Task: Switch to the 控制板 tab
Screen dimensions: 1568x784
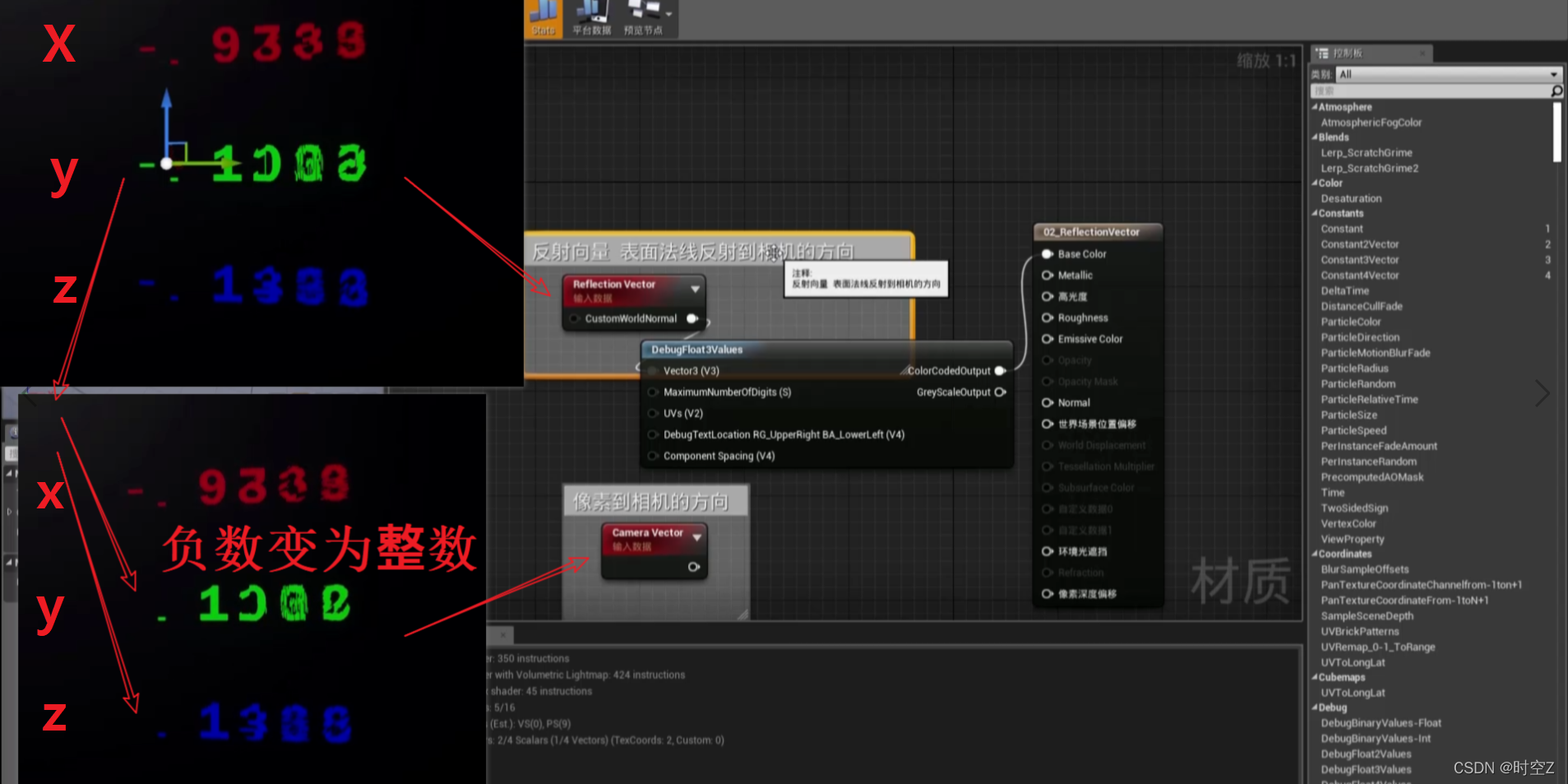Action: click(1348, 53)
